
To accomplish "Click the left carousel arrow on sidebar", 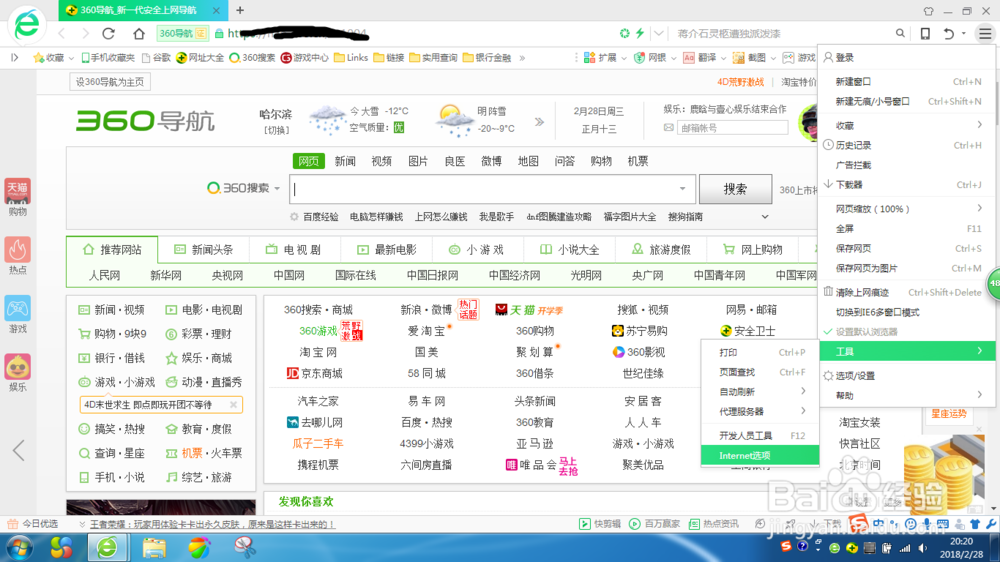I will 18,450.
